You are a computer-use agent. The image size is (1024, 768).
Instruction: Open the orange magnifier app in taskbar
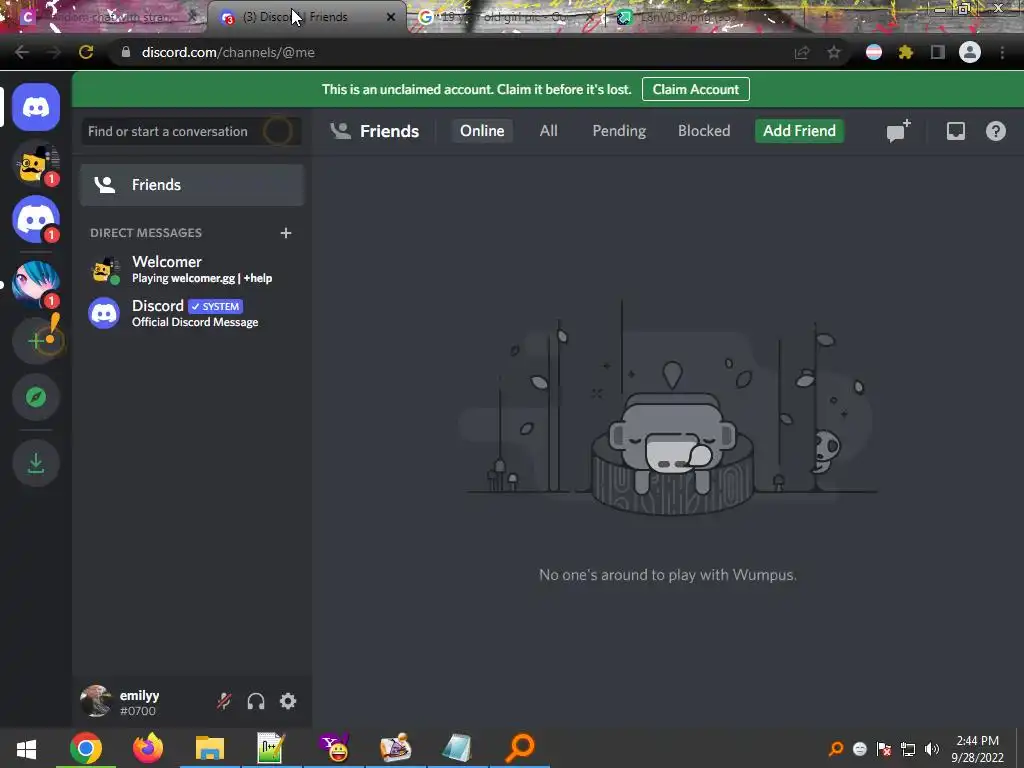pos(520,748)
